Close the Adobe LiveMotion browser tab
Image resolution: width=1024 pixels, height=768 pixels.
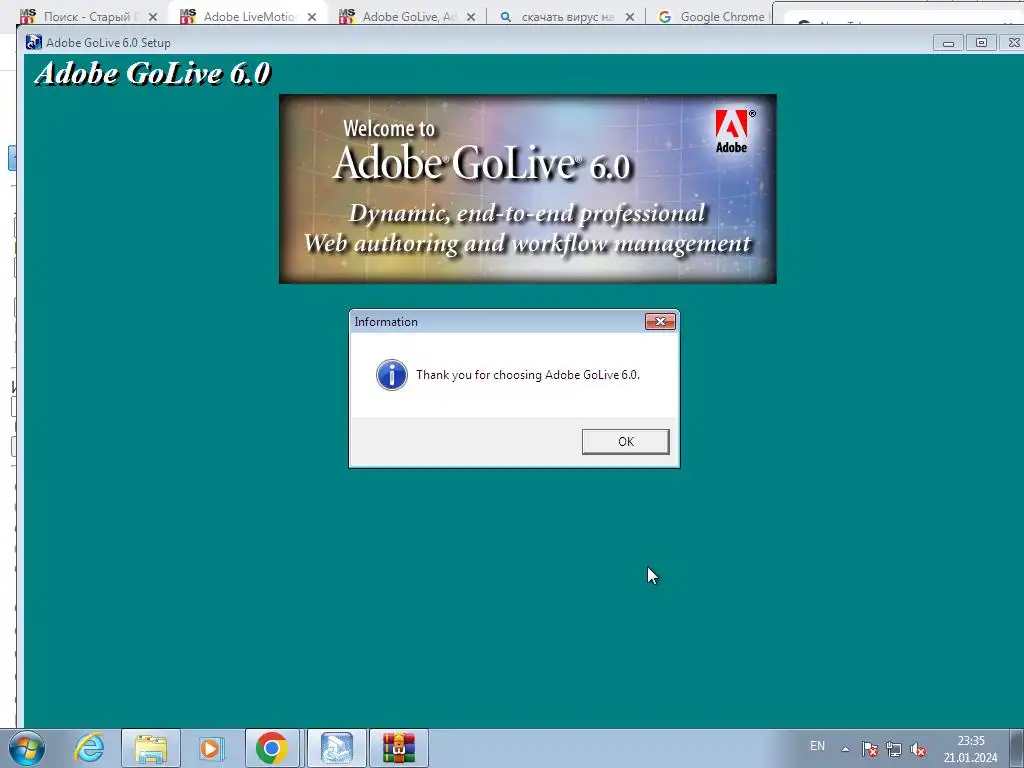[312, 17]
